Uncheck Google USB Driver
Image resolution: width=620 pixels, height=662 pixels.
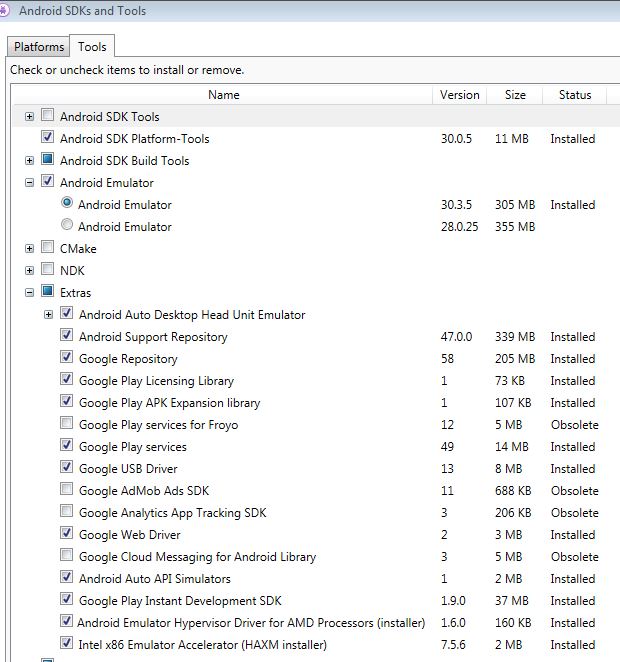66,467
